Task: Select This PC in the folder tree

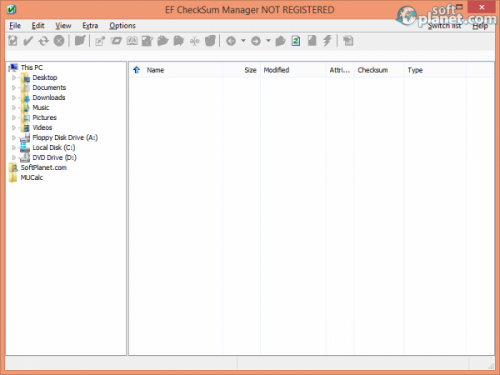Action: coord(32,68)
